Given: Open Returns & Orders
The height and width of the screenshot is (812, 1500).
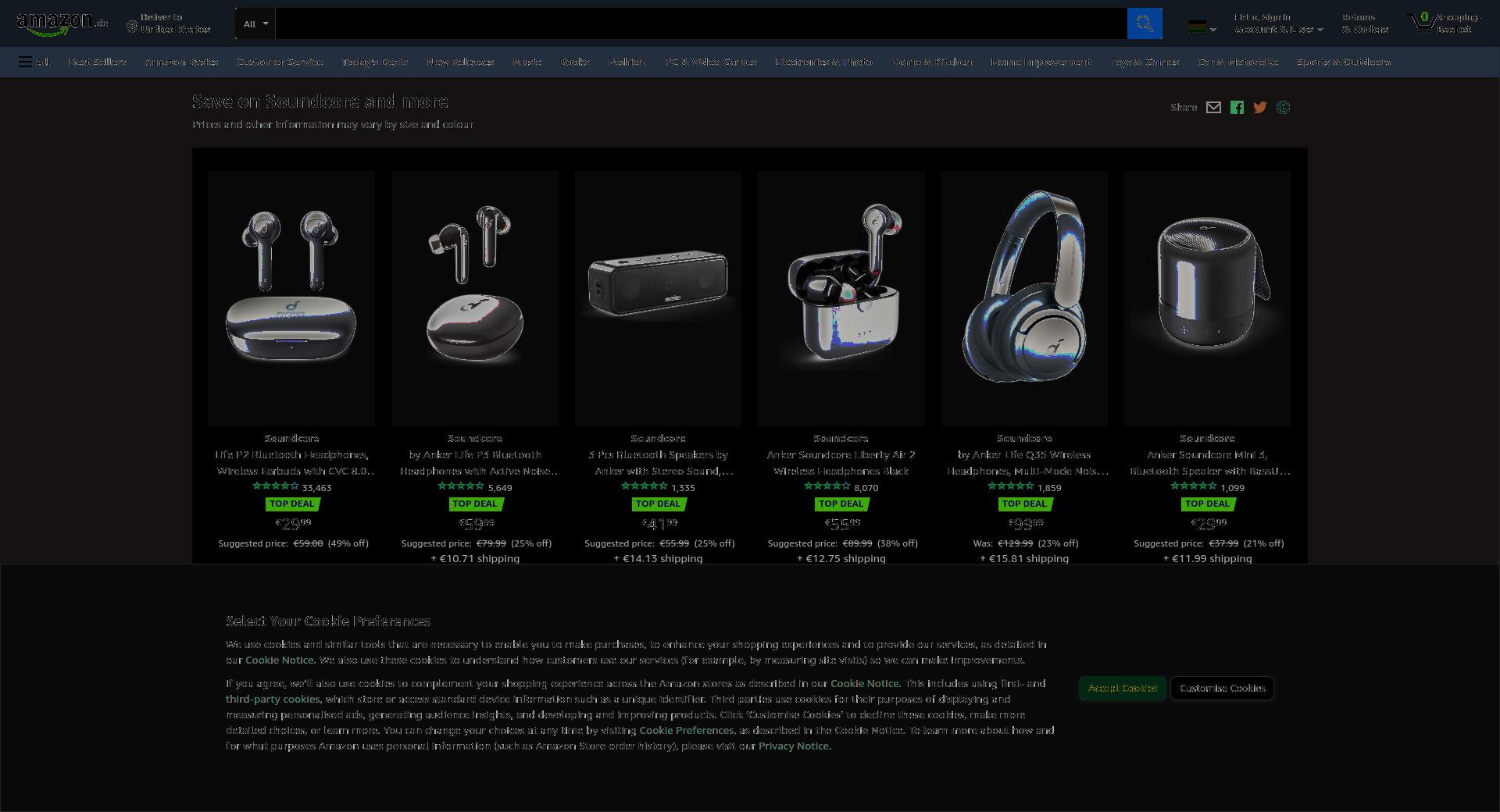Looking at the screenshot, I should click(1366, 23).
